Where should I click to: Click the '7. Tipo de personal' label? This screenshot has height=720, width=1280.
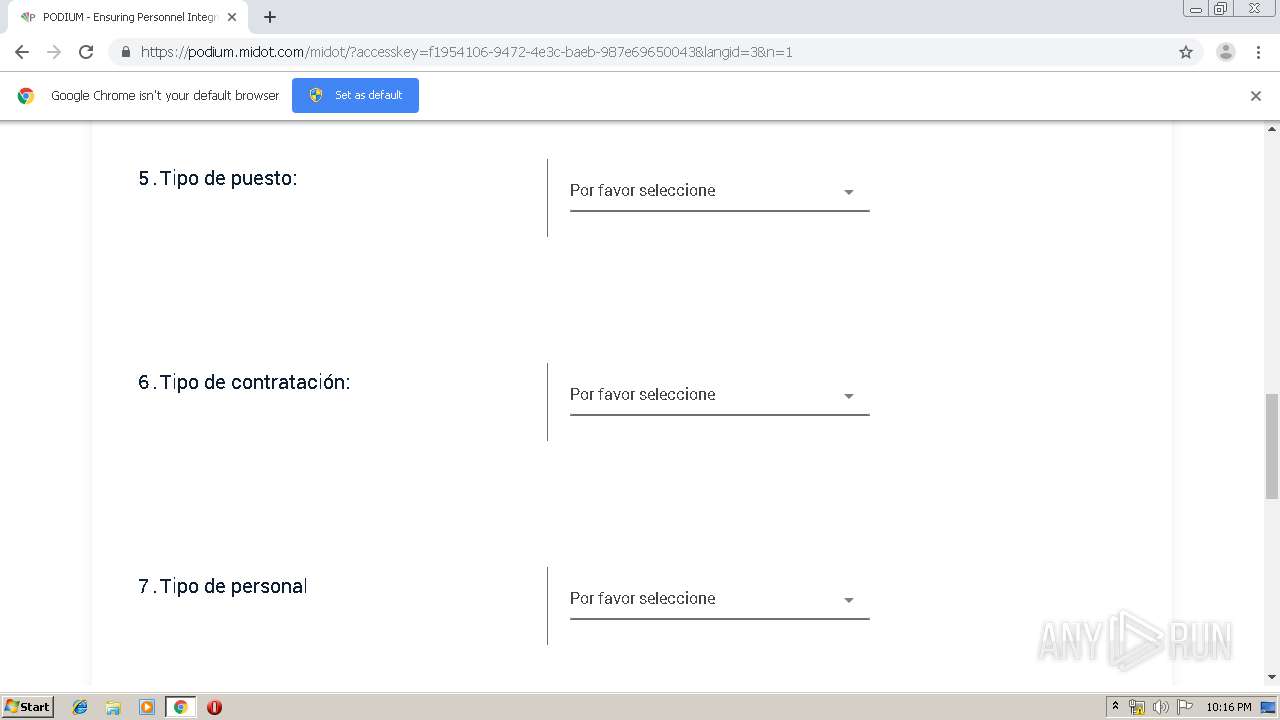222,587
